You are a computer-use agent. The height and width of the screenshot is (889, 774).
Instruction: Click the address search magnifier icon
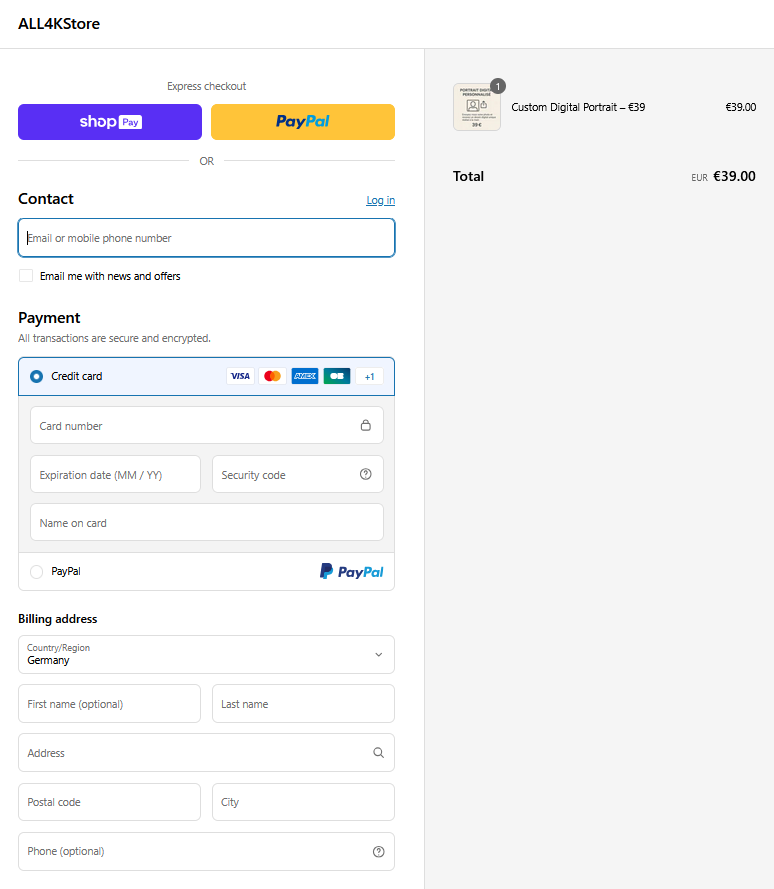pyautogui.click(x=378, y=753)
